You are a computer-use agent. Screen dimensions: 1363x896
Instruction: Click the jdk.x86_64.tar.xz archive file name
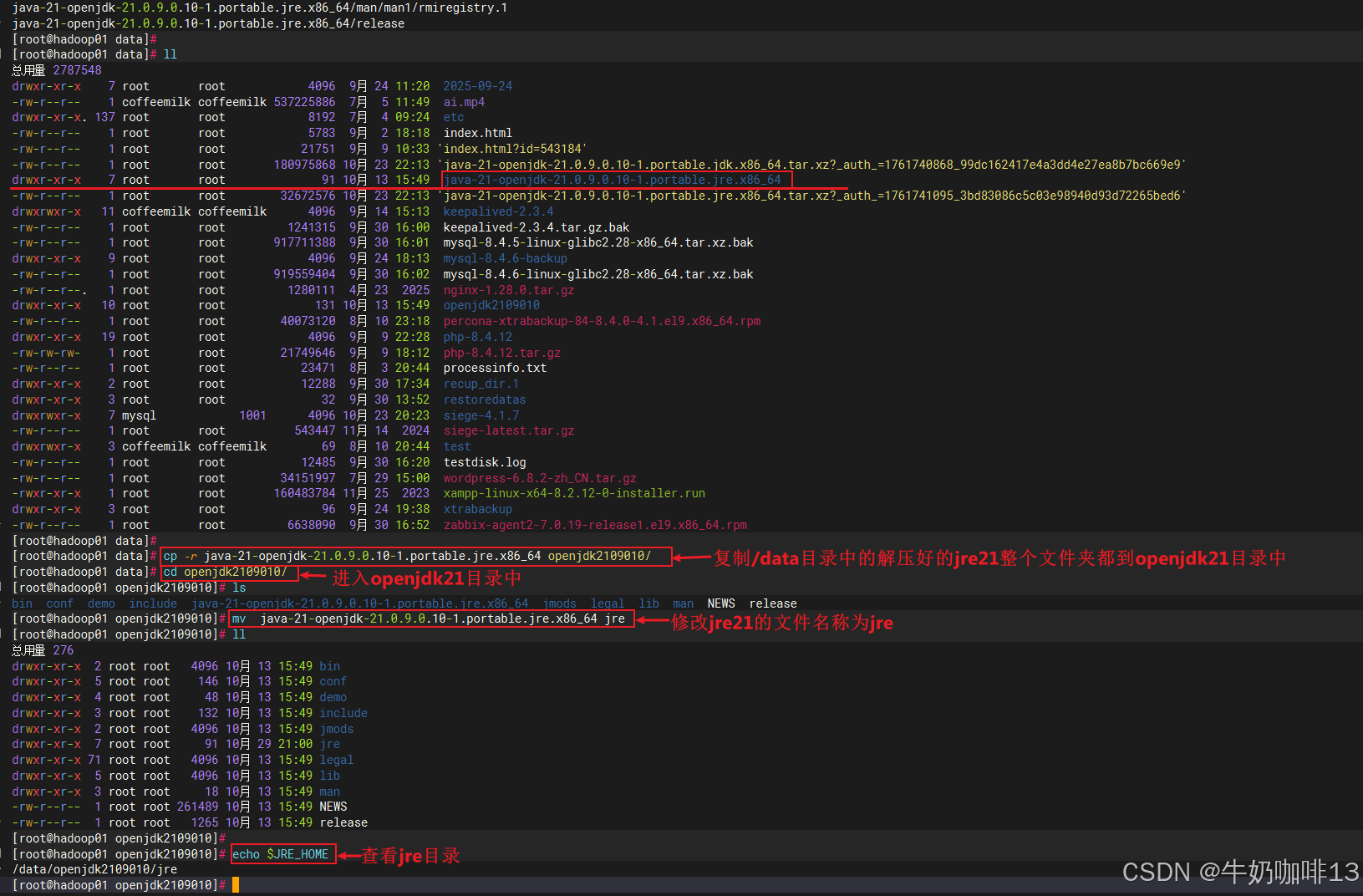click(x=811, y=165)
